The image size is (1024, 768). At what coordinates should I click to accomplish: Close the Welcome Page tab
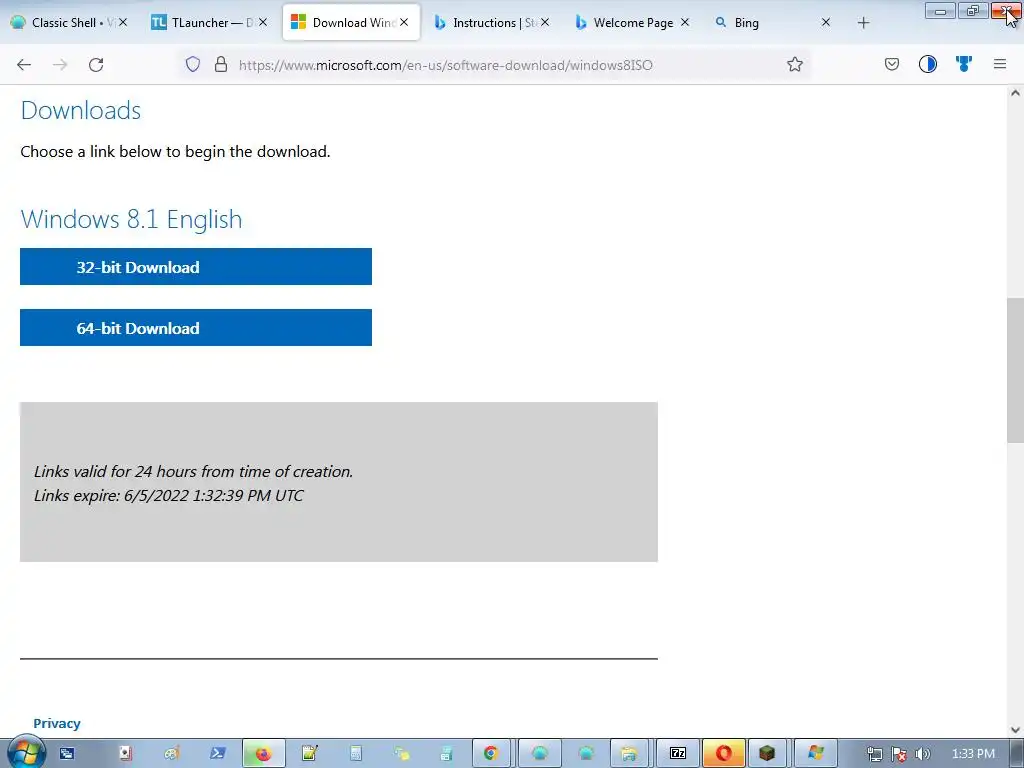685,22
